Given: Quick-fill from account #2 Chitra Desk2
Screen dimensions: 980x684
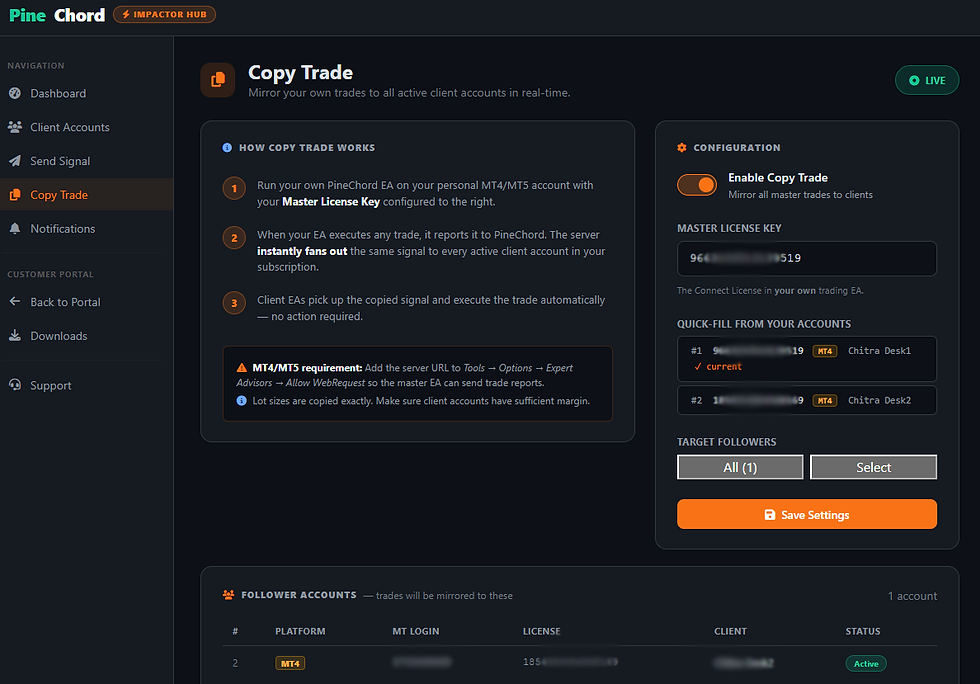Looking at the screenshot, I should pos(807,400).
